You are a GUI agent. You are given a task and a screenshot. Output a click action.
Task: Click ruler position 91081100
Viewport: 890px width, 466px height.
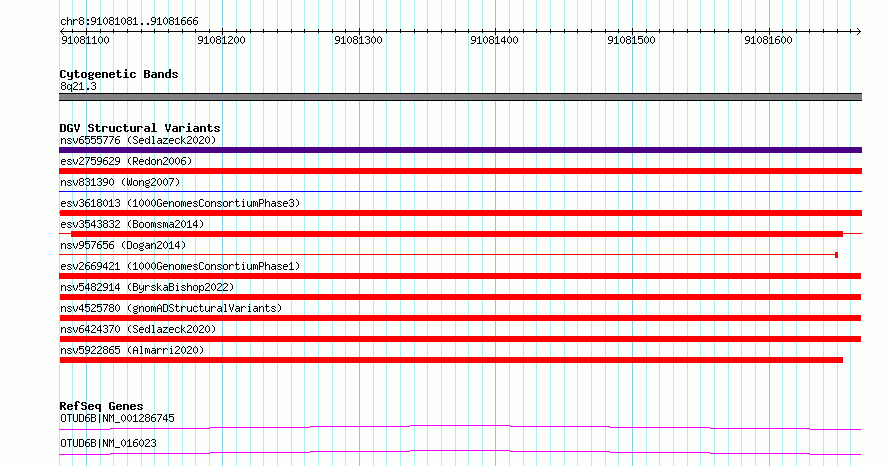(85, 40)
